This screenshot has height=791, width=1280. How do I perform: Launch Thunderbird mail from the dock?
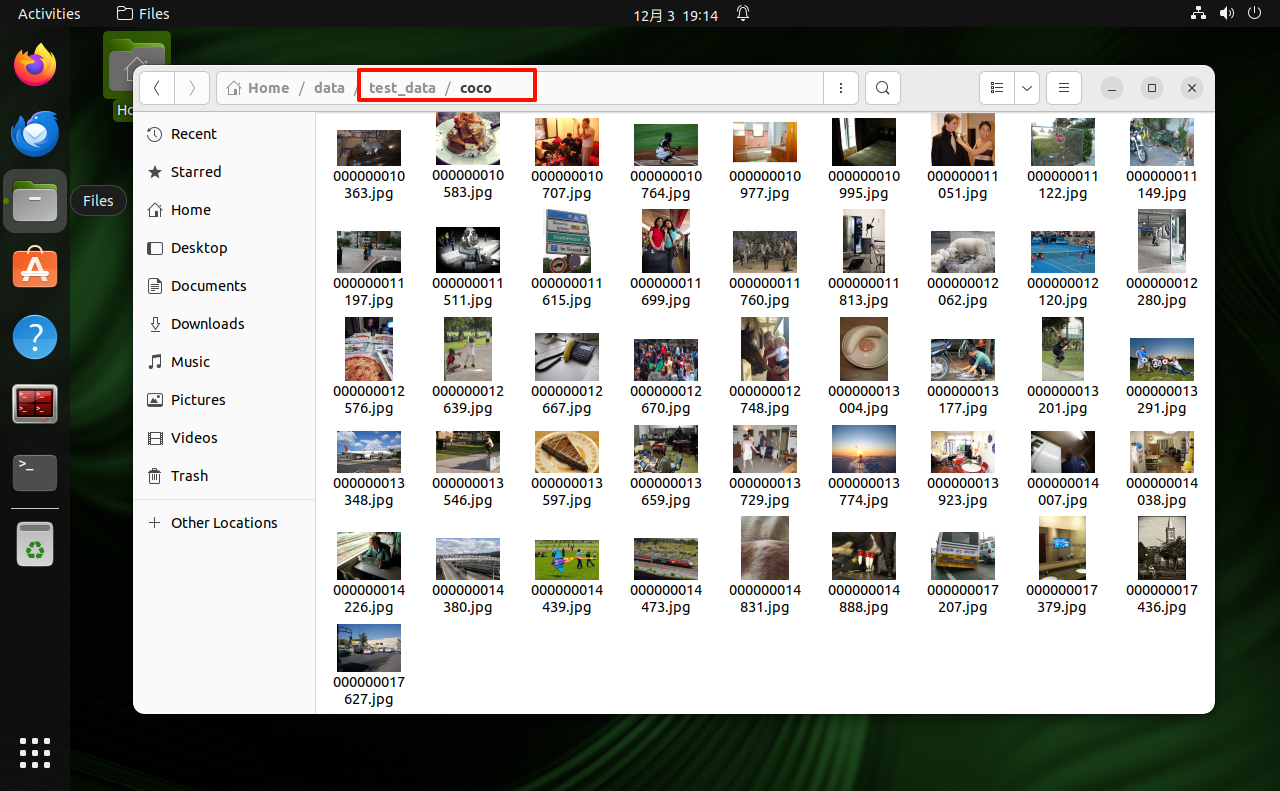(x=35, y=134)
